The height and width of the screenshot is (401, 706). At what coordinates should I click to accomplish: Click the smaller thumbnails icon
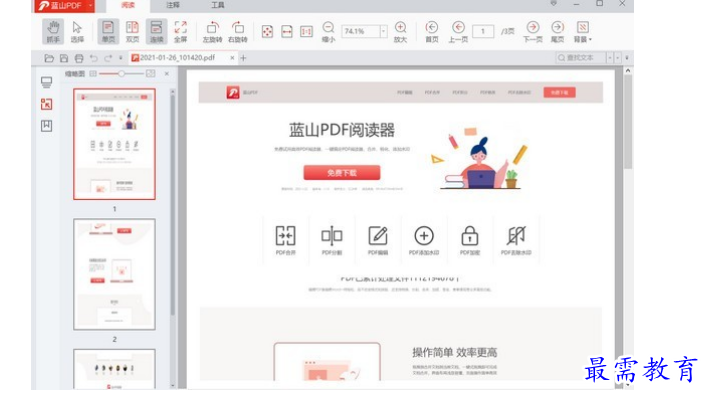pyautogui.click(x=93, y=73)
